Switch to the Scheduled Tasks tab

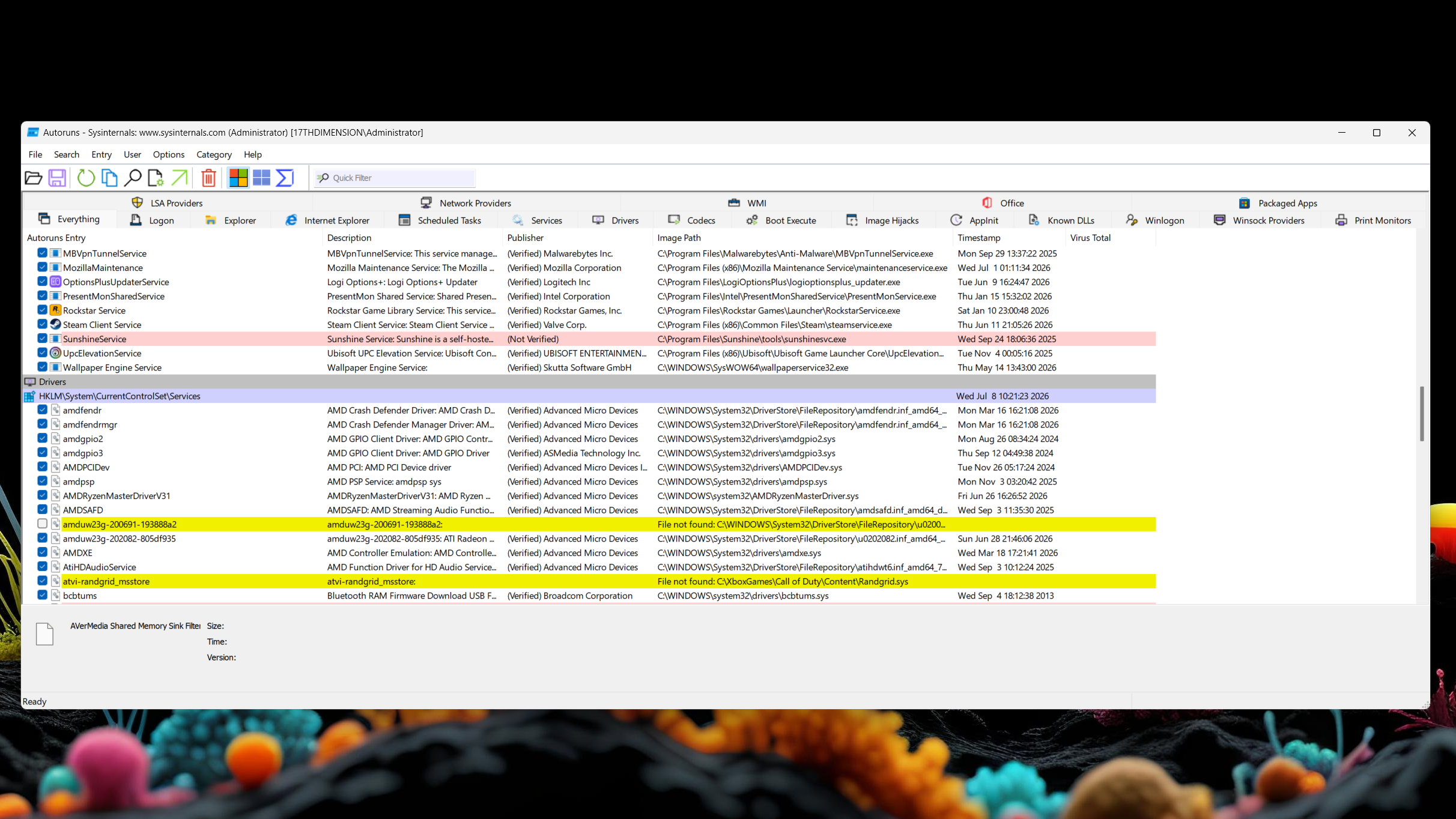click(x=440, y=220)
